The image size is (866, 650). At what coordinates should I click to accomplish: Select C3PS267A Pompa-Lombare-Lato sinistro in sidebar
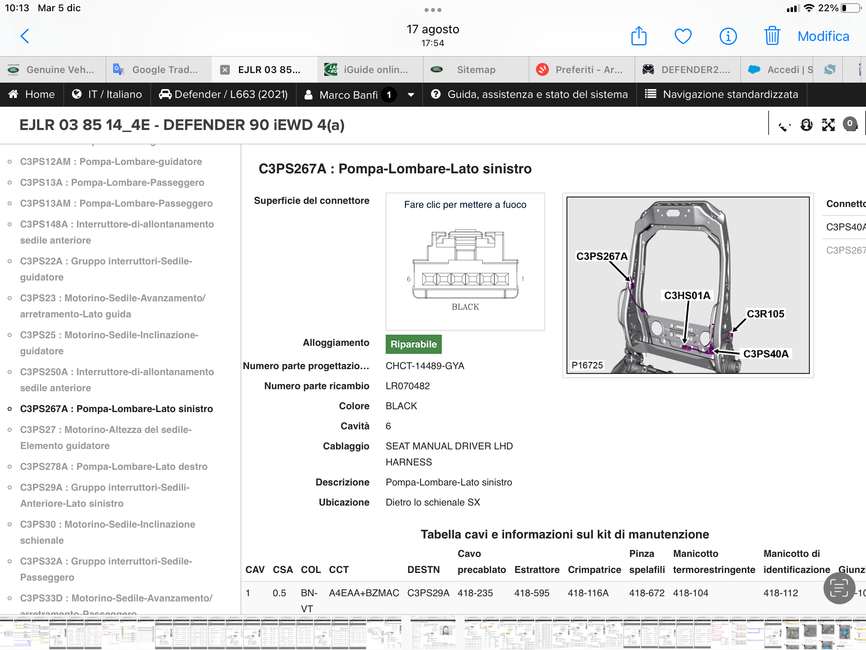117,409
